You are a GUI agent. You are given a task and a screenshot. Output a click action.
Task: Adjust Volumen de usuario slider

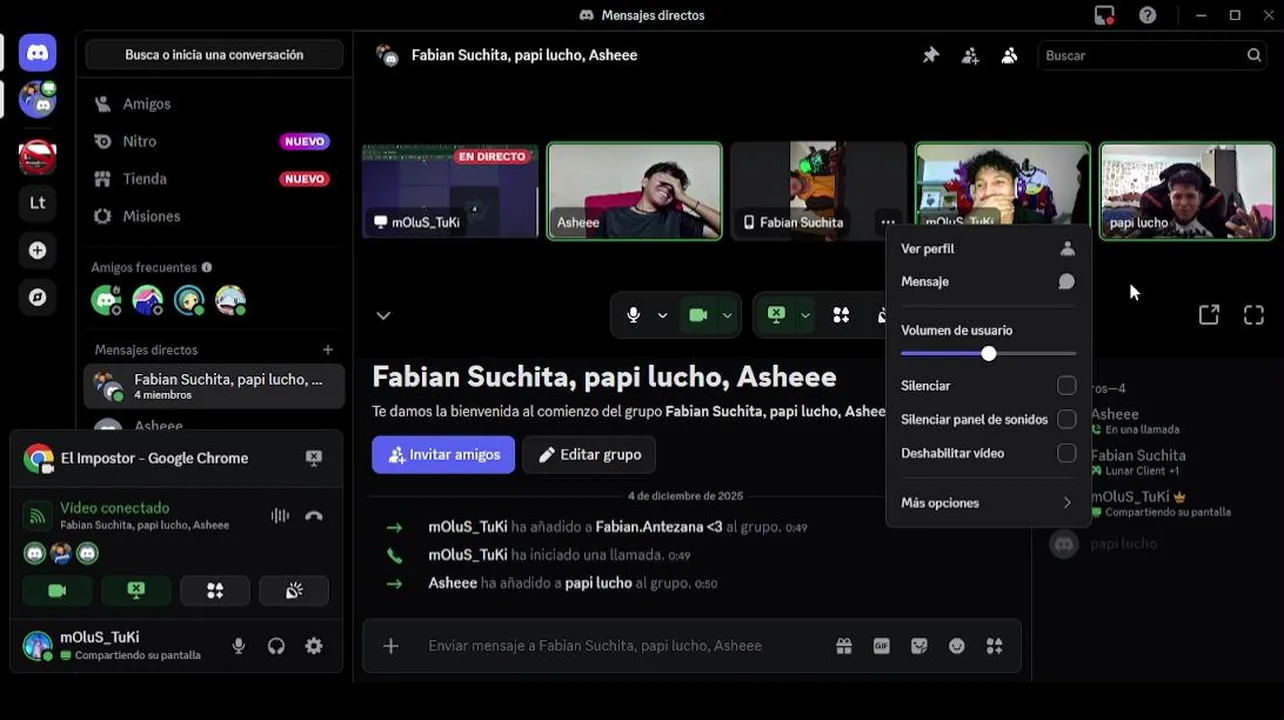[988, 354]
